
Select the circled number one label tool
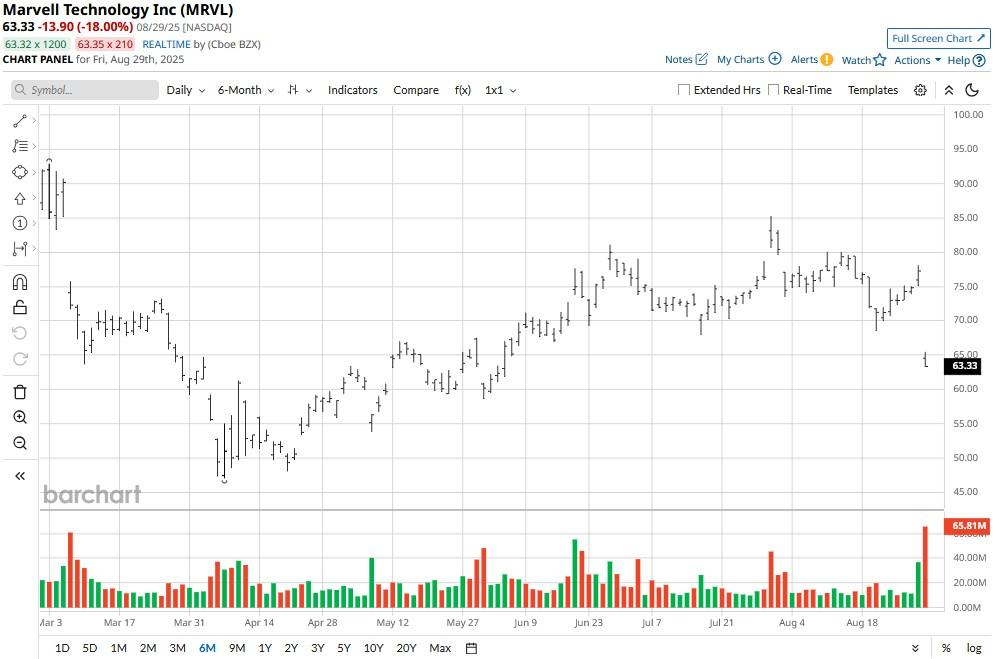coord(20,223)
